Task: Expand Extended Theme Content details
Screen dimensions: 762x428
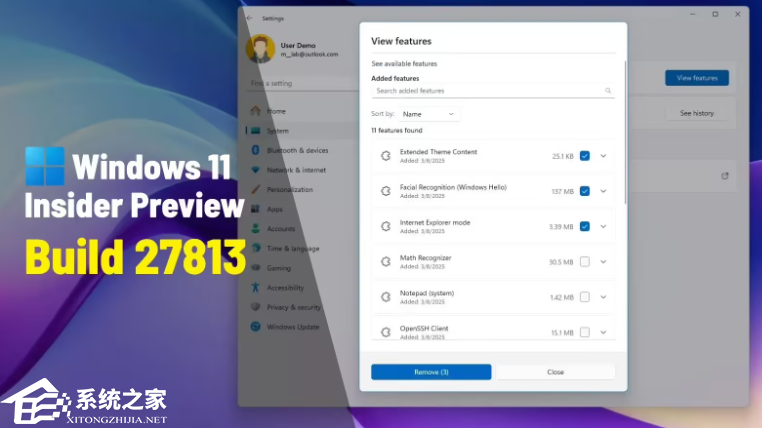Action: pos(603,156)
